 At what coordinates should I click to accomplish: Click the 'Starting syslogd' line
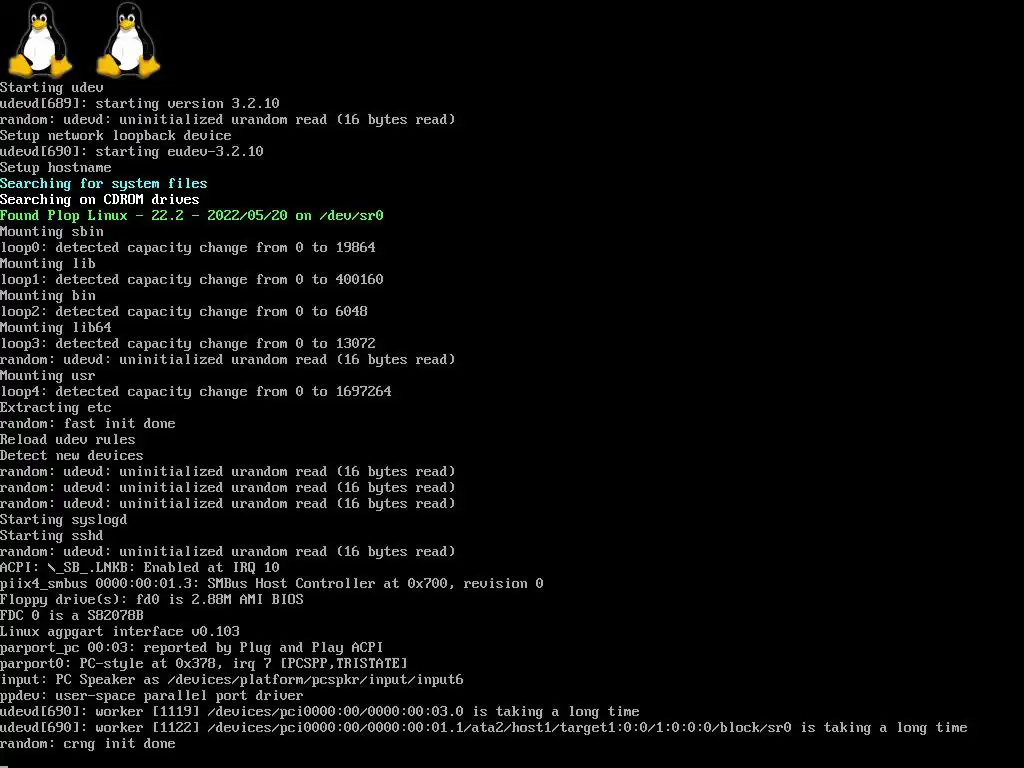point(64,519)
